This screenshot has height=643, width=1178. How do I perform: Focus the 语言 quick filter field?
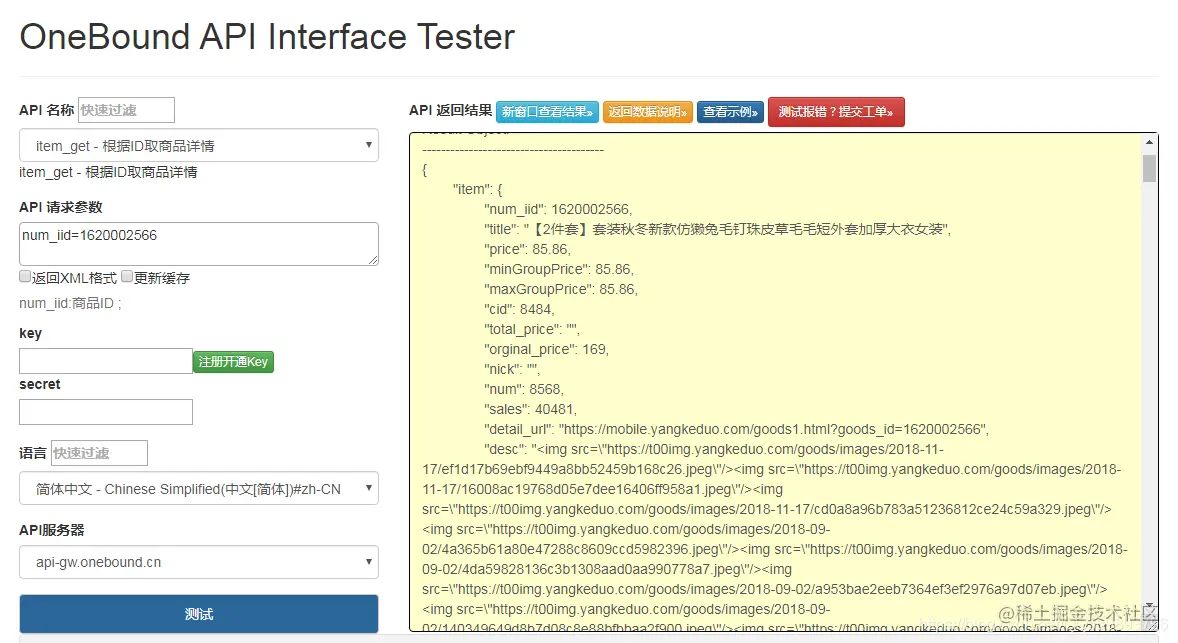(x=99, y=453)
